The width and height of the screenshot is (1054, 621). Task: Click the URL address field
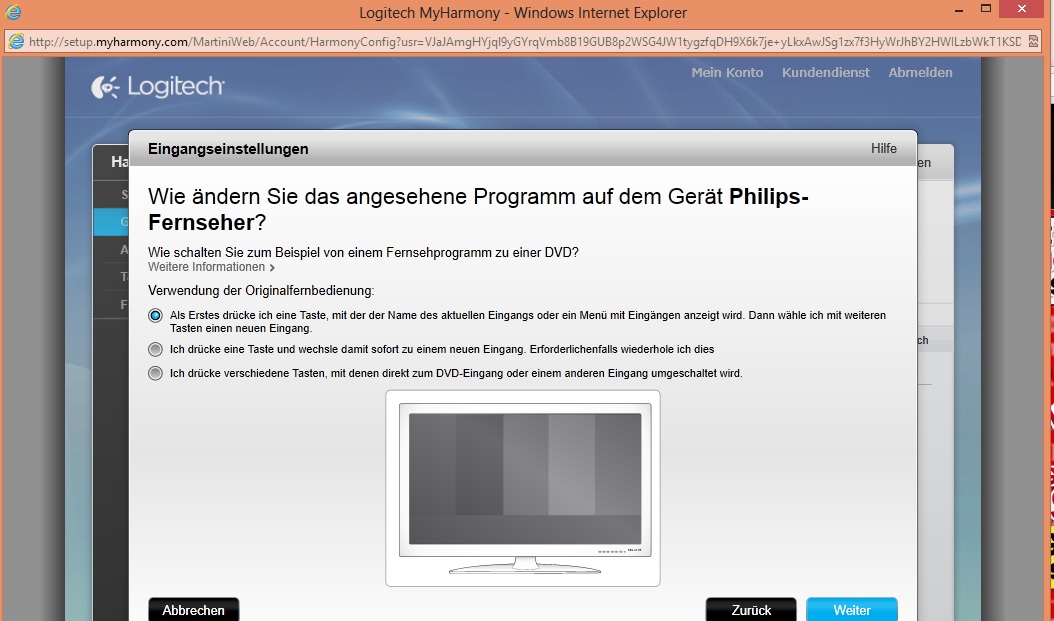click(525, 42)
